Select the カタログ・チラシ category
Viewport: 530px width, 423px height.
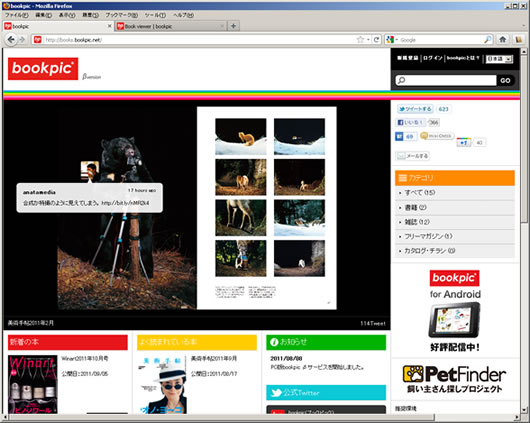(x=455, y=251)
